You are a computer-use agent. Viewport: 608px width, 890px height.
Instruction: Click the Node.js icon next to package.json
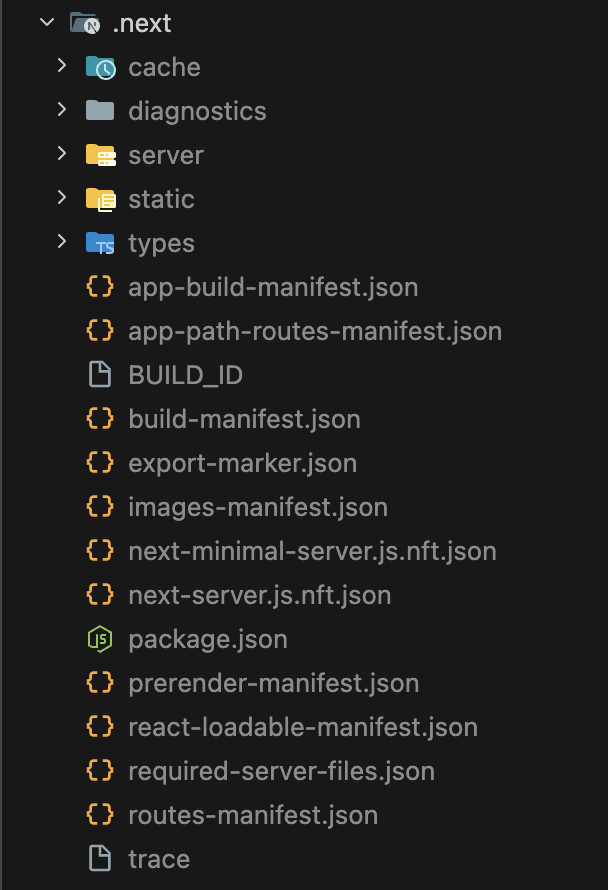100,639
